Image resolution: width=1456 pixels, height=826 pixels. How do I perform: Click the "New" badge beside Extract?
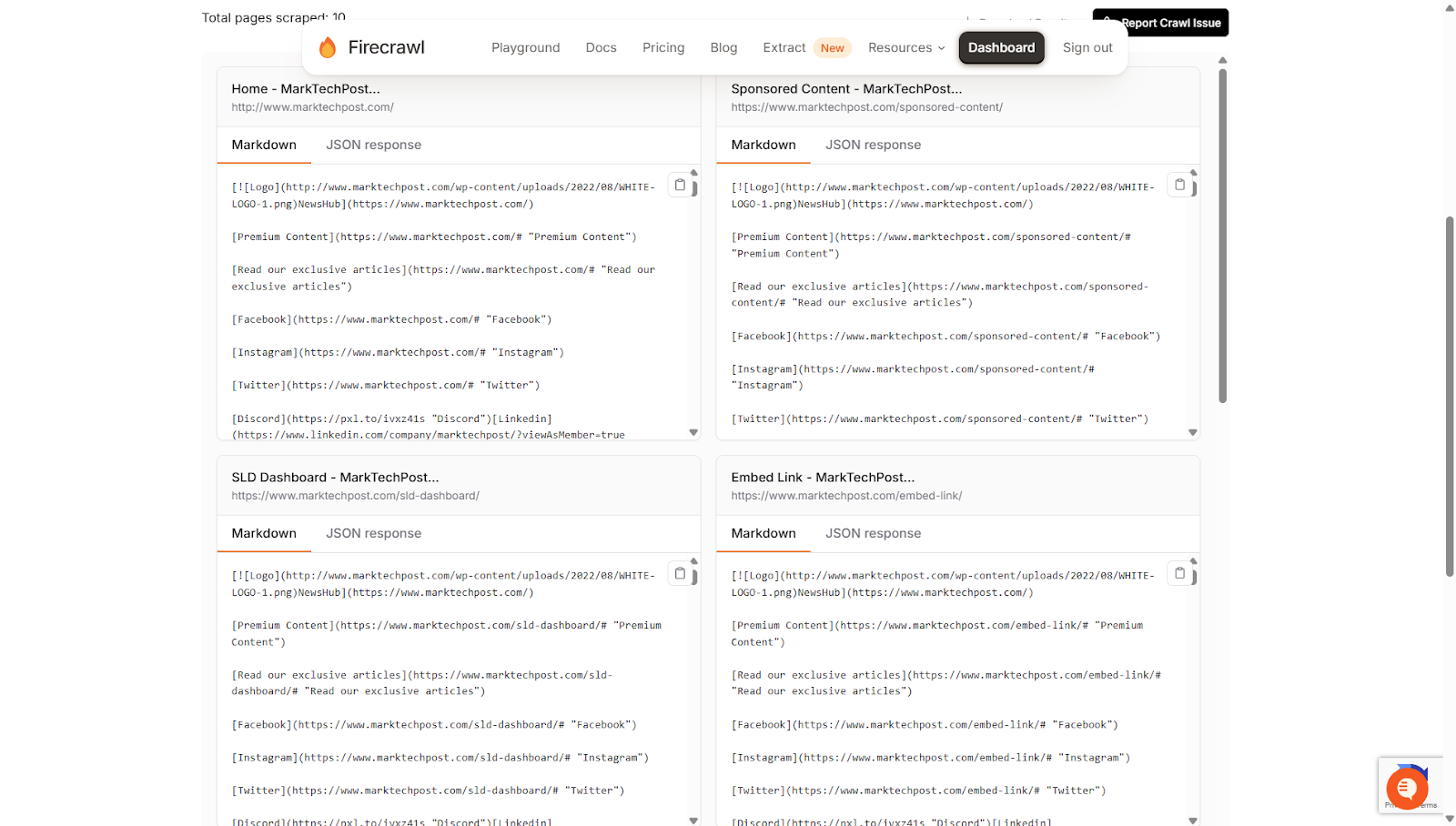833,48
